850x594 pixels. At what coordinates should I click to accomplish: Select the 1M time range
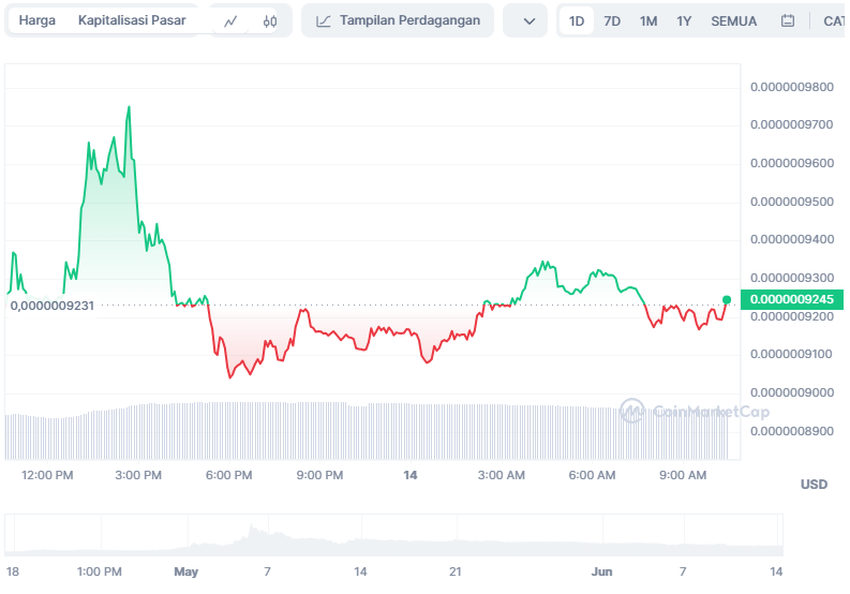click(x=648, y=21)
